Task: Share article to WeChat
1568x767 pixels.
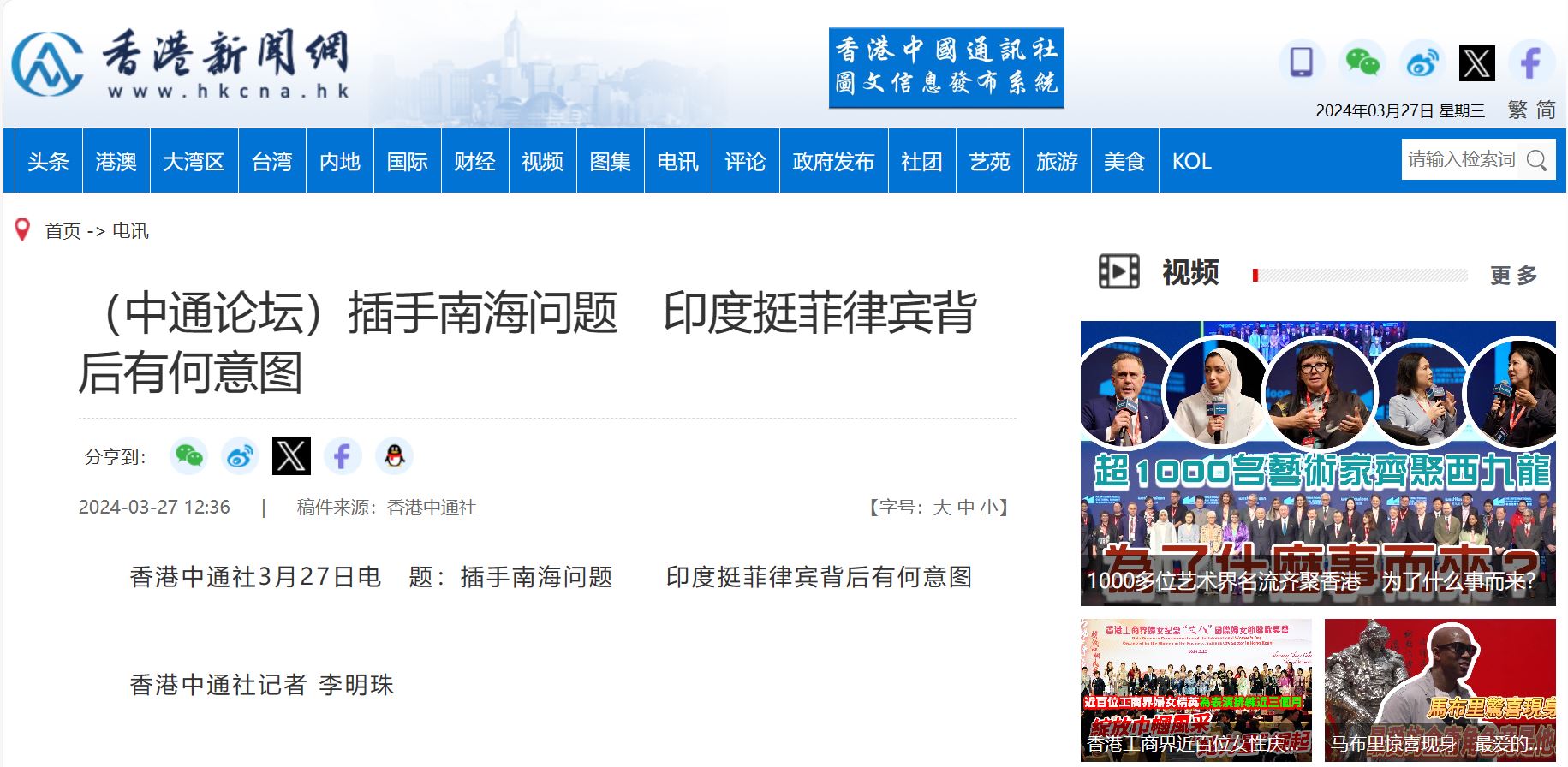Action: pyautogui.click(x=188, y=455)
